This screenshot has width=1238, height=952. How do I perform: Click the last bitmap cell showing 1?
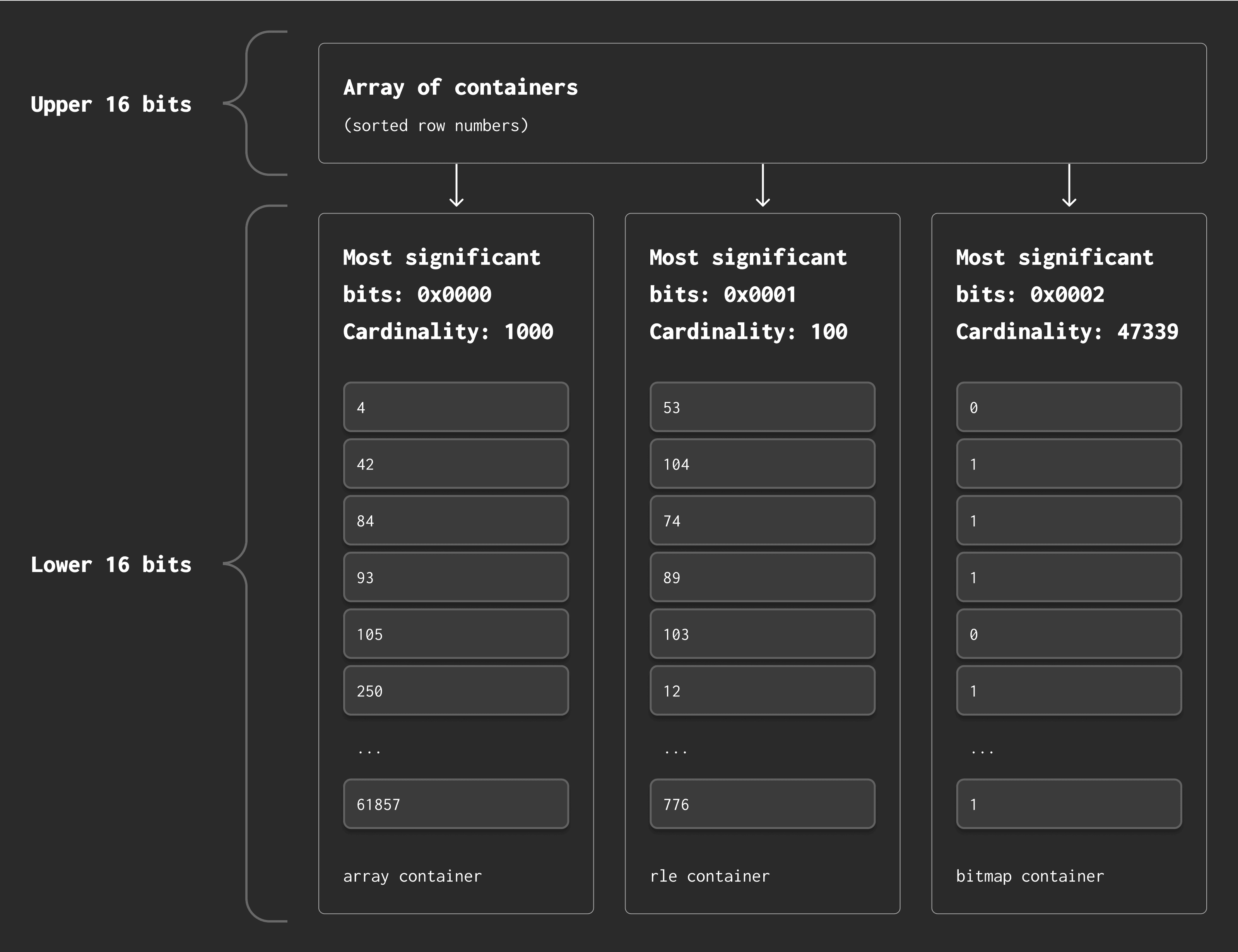[1069, 803]
